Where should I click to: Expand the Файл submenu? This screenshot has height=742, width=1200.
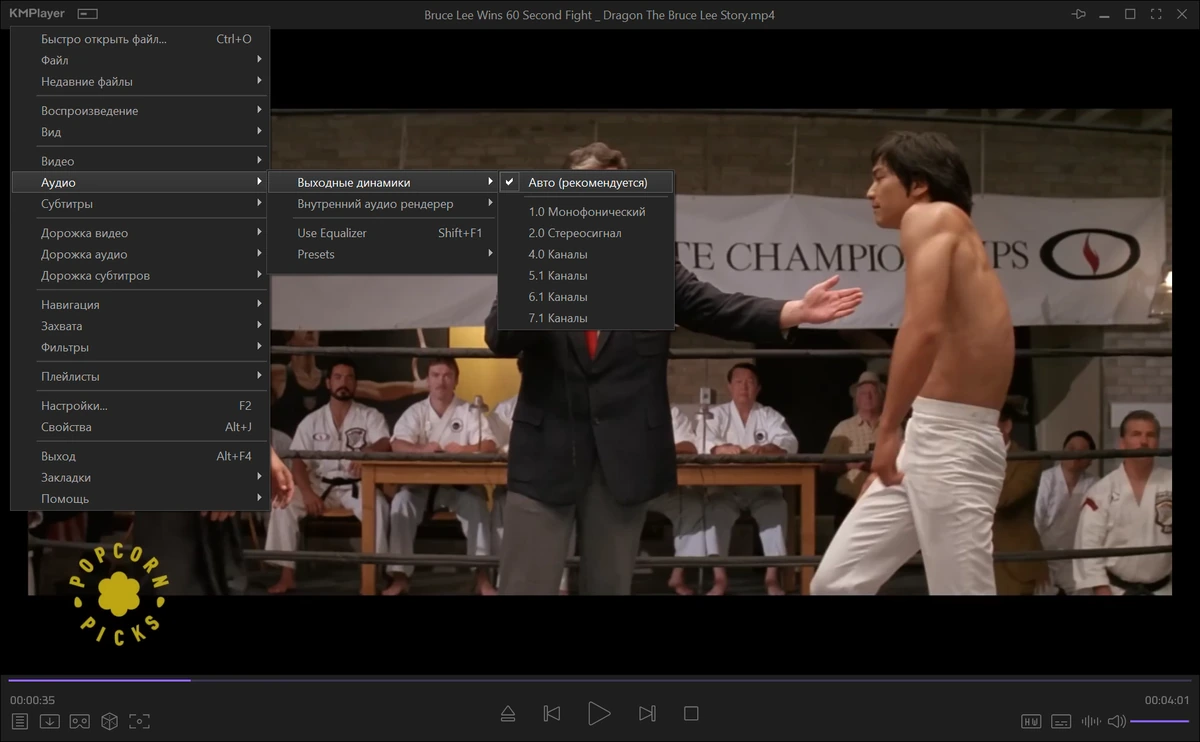(140, 60)
